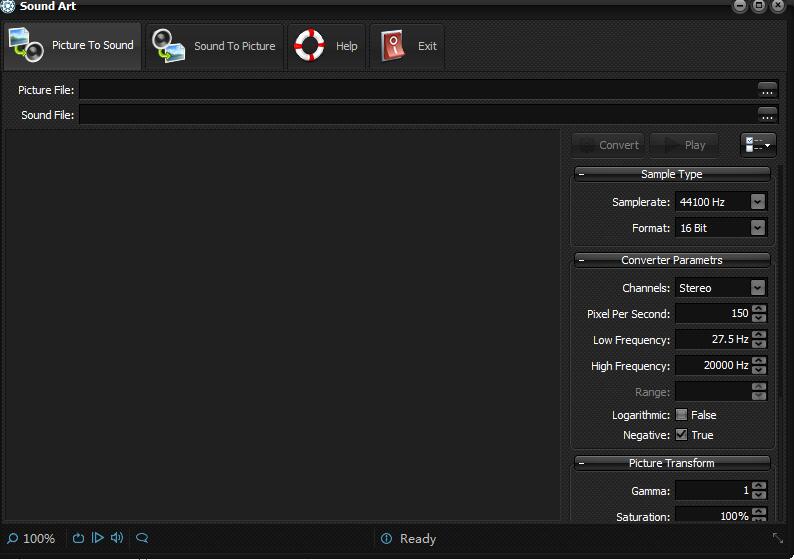The image size is (794, 560).
Task: Click the Picture To Sound icon image
Action: (x=26, y=45)
